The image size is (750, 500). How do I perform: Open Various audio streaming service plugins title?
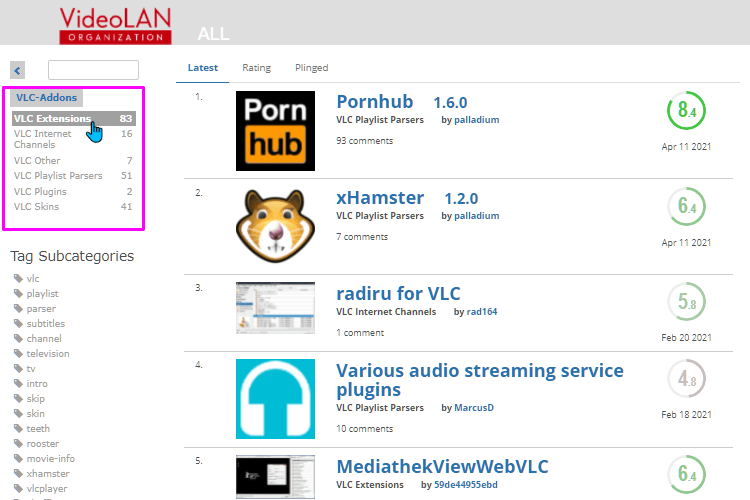pyautogui.click(x=480, y=380)
